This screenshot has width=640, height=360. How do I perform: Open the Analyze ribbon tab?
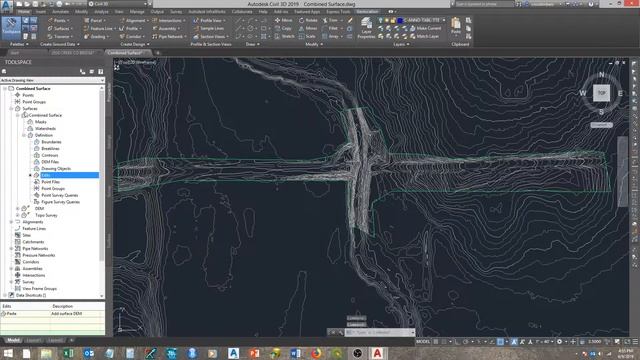pos(101,12)
